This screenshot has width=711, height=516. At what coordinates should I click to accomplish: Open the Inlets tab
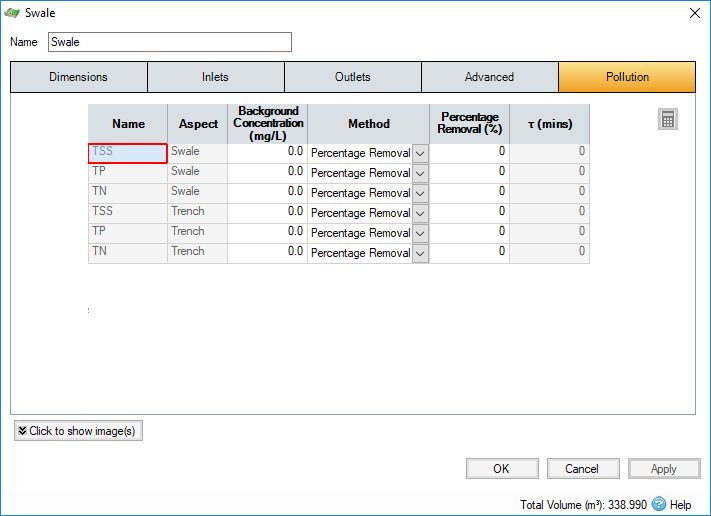216,77
